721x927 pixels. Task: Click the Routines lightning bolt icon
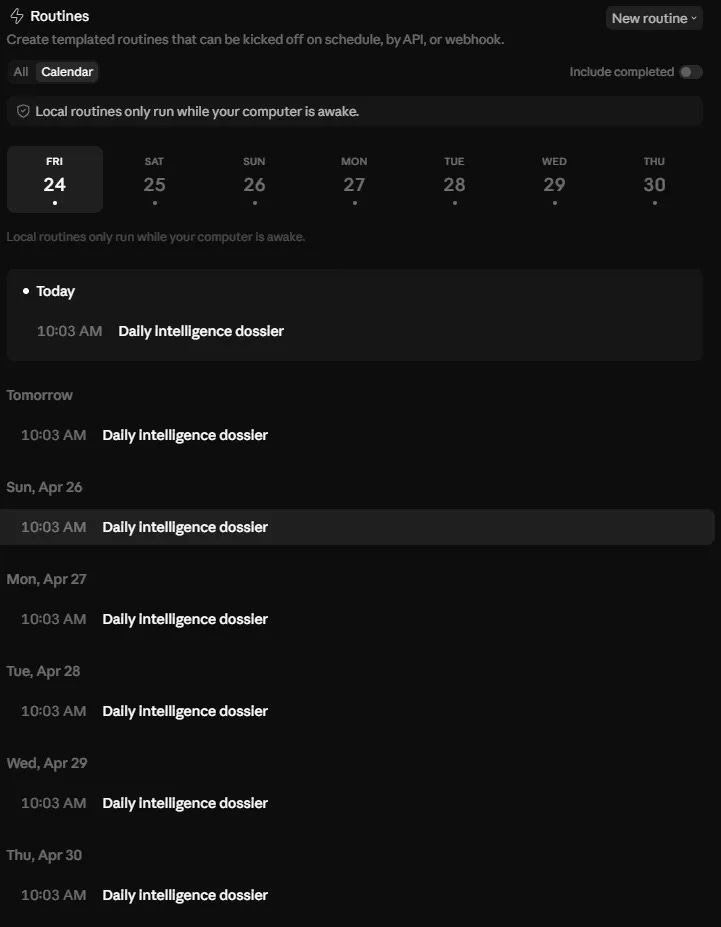(17, 16)
